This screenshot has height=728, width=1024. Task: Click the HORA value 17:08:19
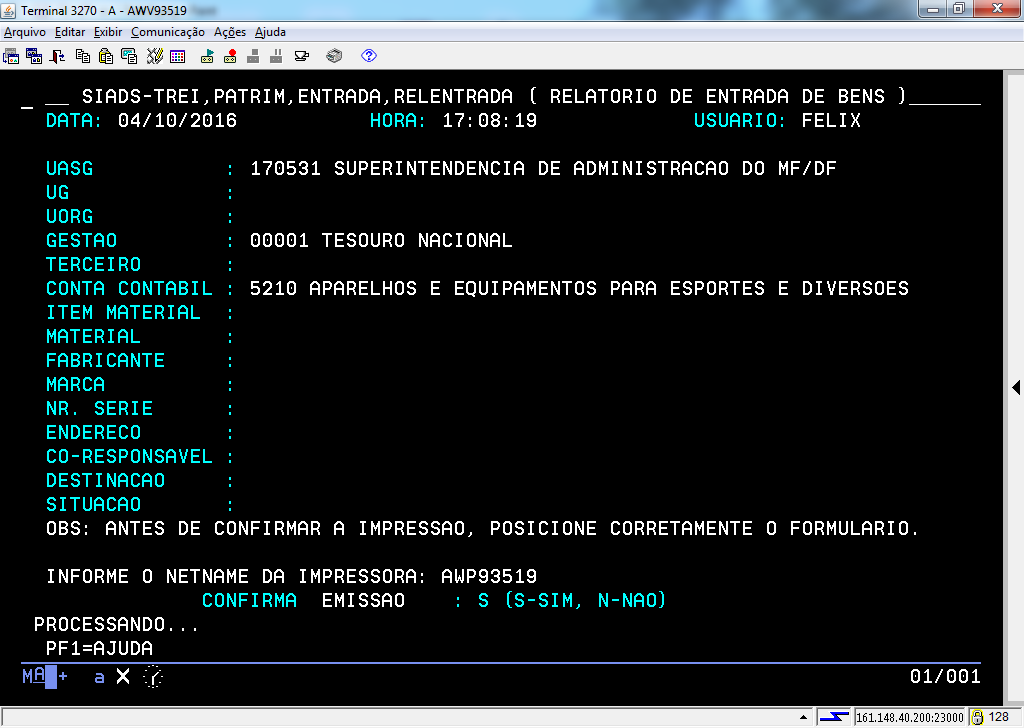coord(490,121)
